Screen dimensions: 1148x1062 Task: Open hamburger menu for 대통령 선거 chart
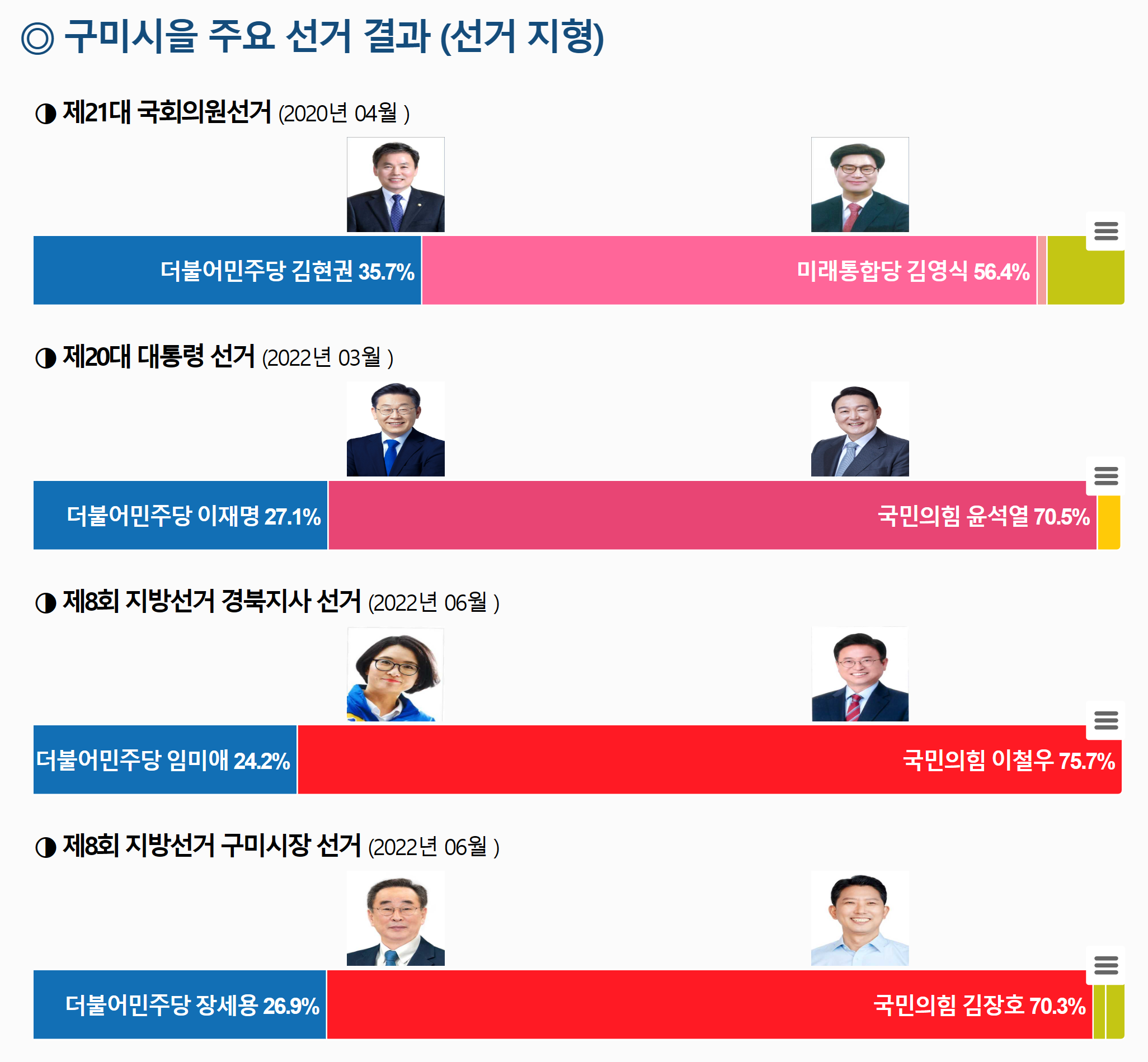tap(1105, 476)
